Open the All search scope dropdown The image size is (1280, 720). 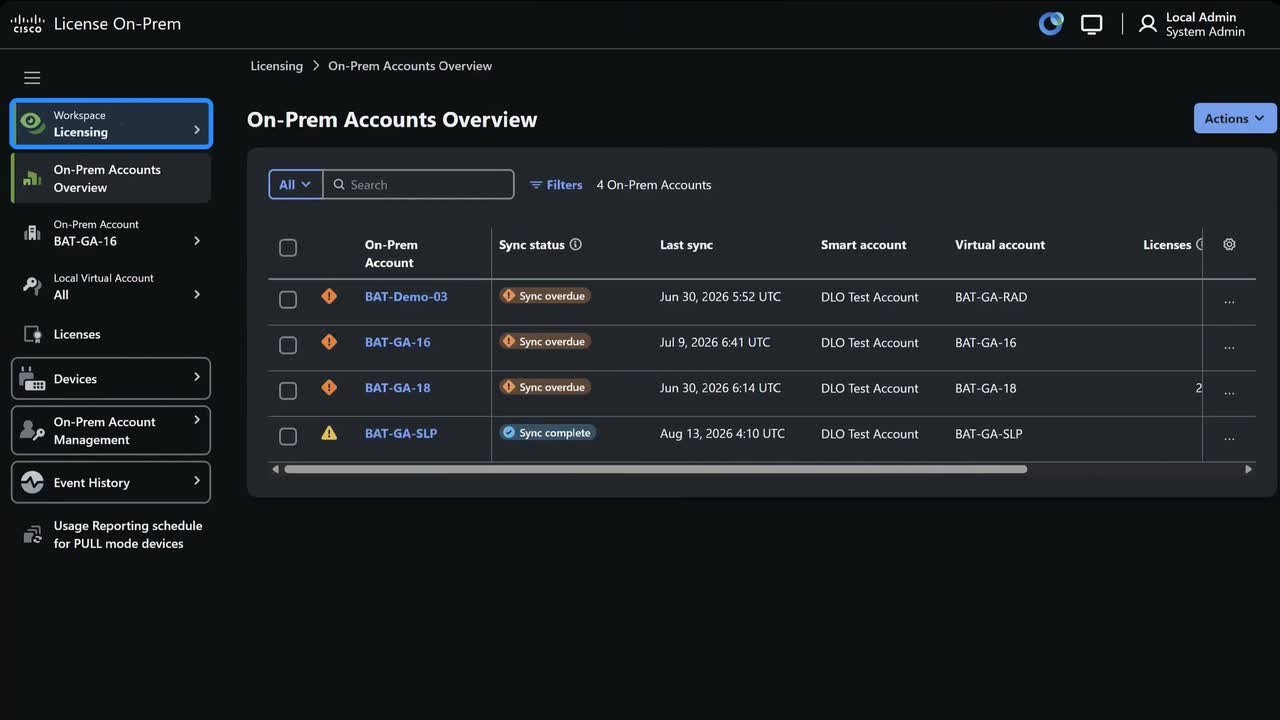click(296, 184)
